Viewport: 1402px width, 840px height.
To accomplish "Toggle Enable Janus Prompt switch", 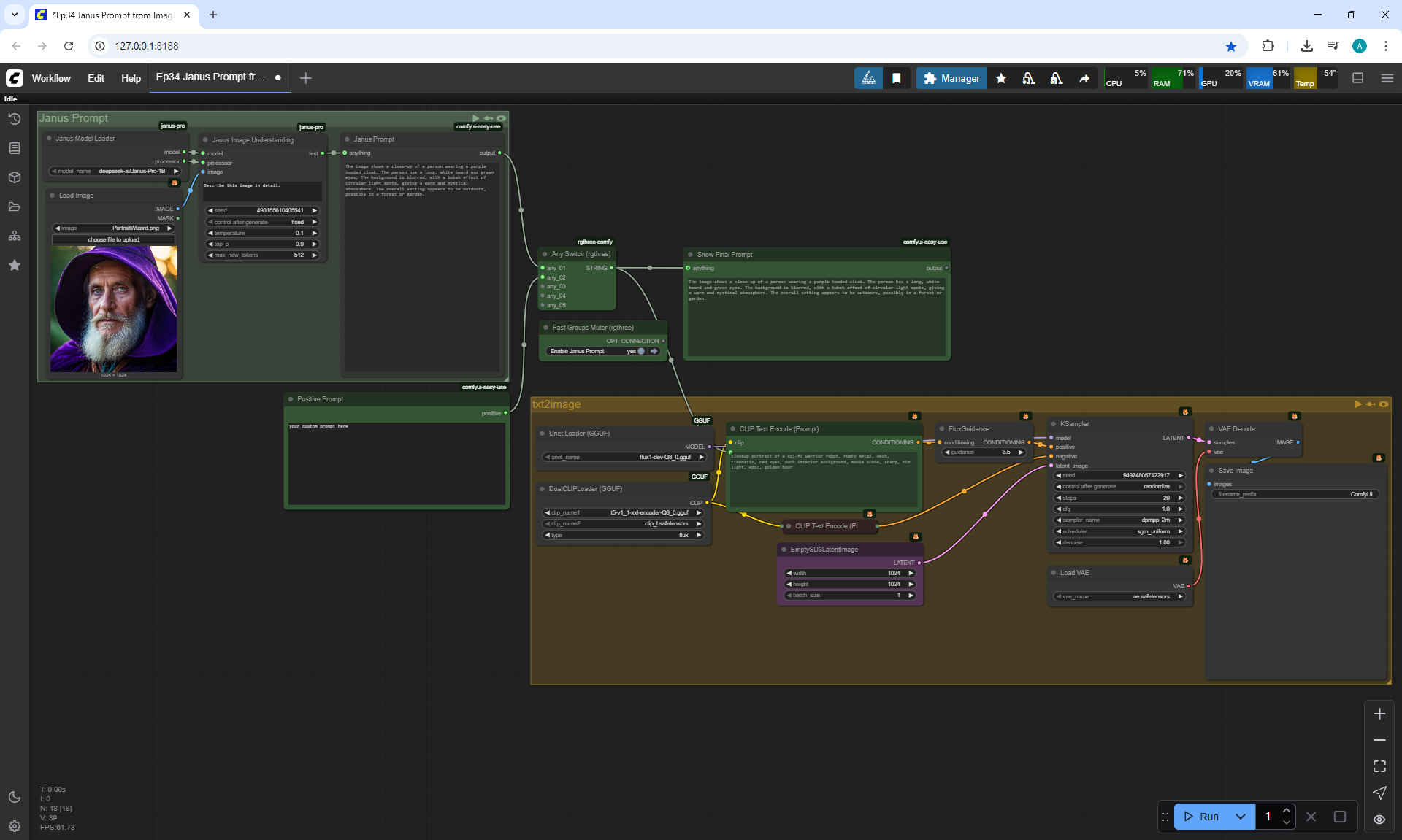I will (x=641, y=351).
